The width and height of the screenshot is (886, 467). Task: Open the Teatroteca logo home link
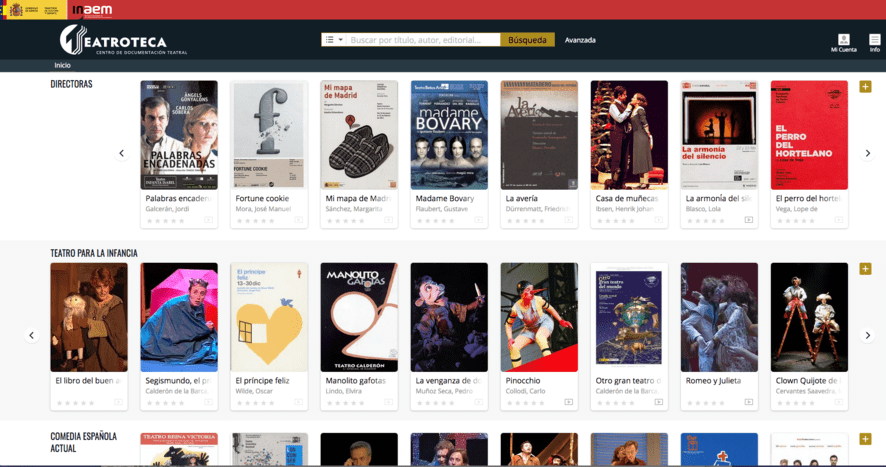[123, 40]
